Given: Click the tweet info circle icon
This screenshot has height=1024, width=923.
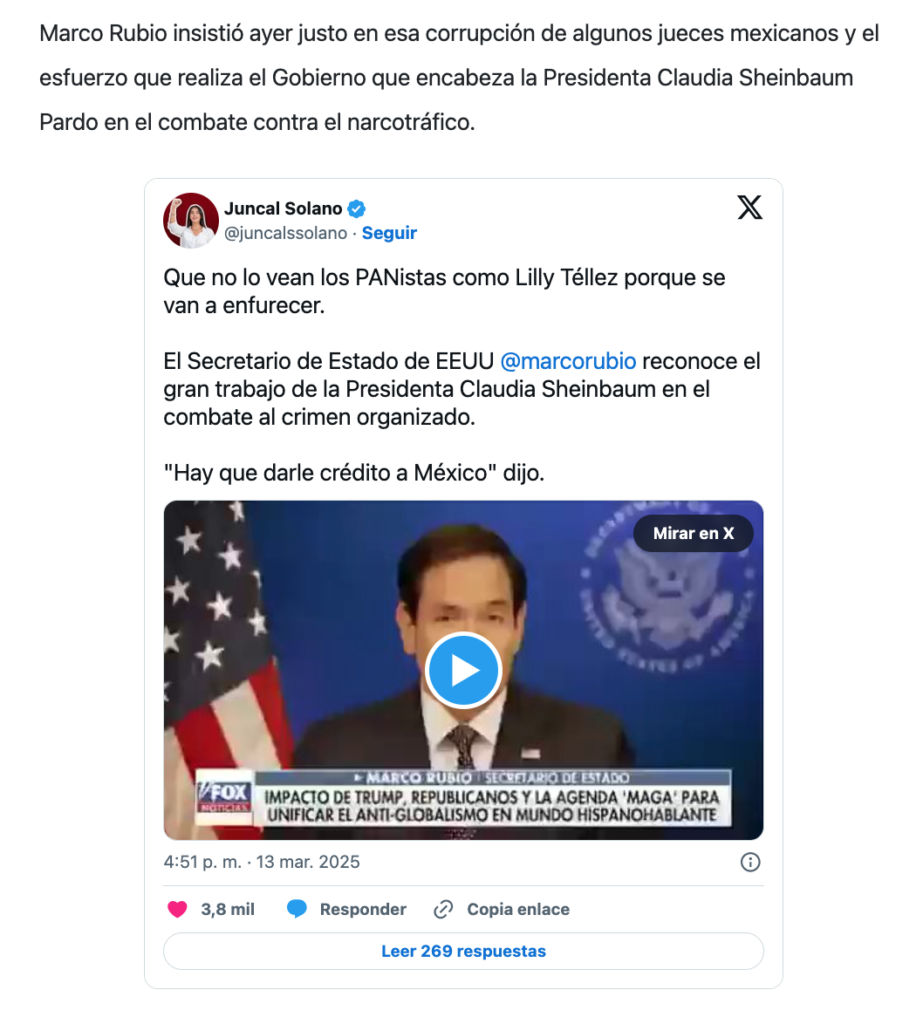Looking at the screenshot, I should click(x=750, y=862).
